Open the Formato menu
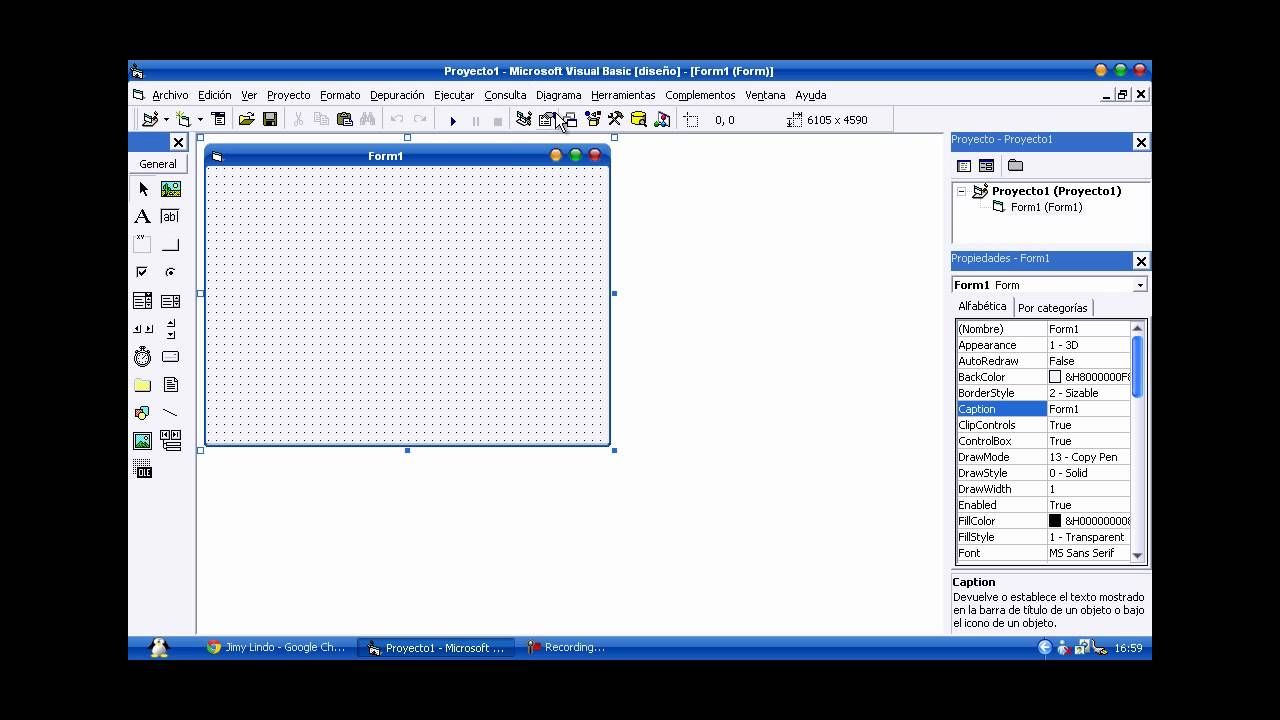The height and width of the screenshot is (720, 1280). 339,95
